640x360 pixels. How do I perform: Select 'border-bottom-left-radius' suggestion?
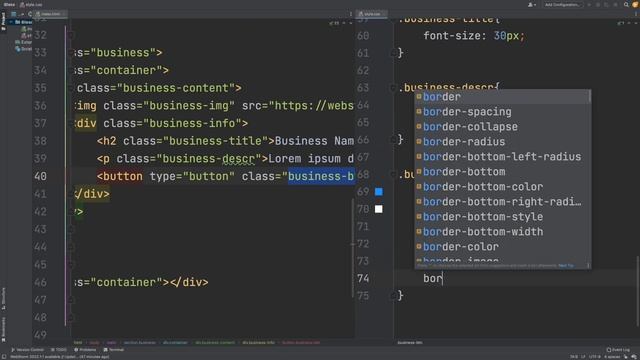[x=502, y=157]
